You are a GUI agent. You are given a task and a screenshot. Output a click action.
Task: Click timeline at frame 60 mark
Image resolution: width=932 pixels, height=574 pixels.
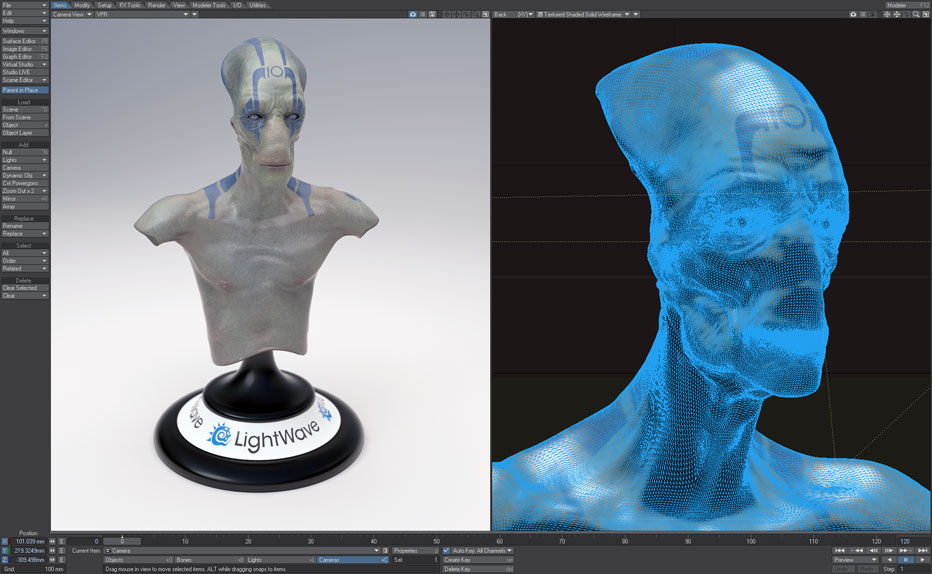tap(499, 541)
